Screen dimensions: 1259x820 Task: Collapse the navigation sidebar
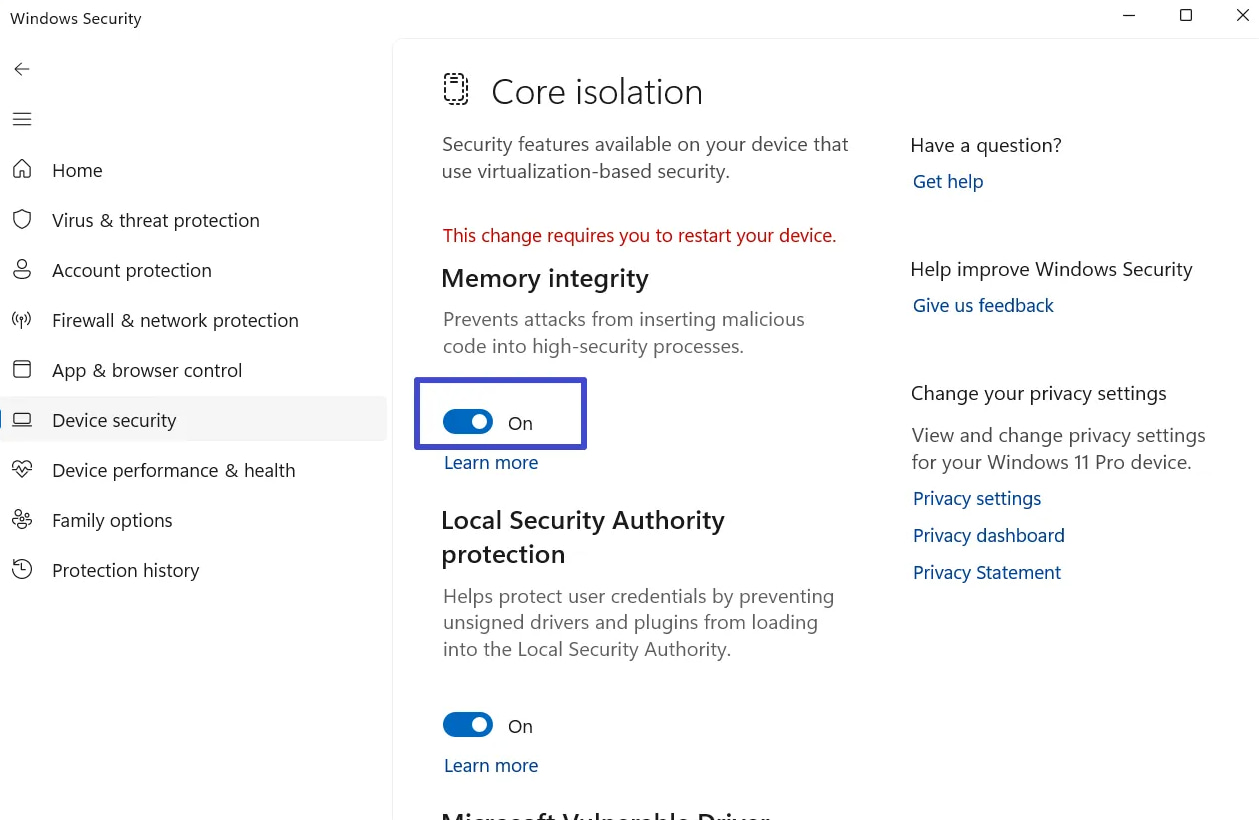[21, 118]
